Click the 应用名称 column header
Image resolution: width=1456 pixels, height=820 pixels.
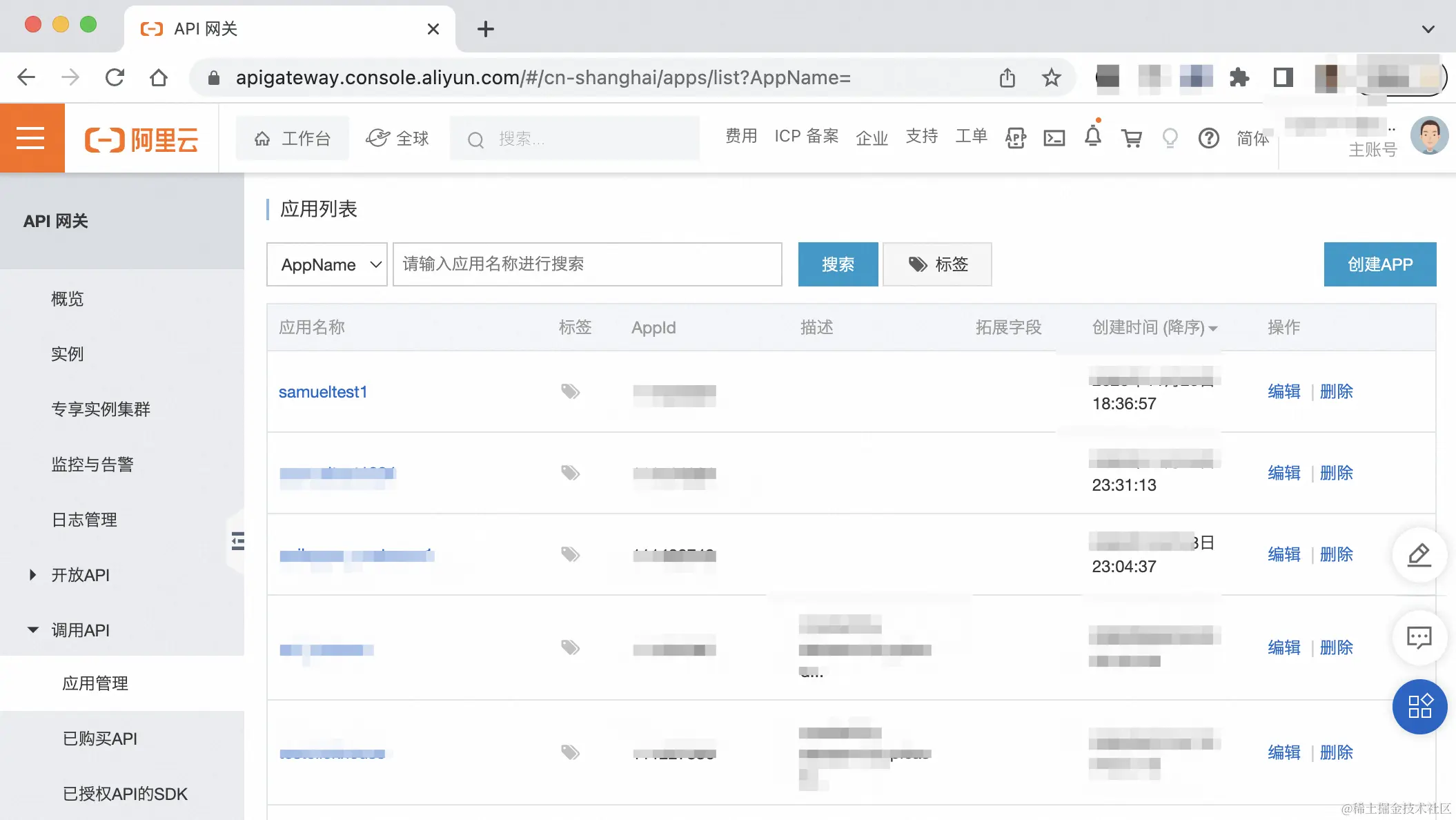312,327
